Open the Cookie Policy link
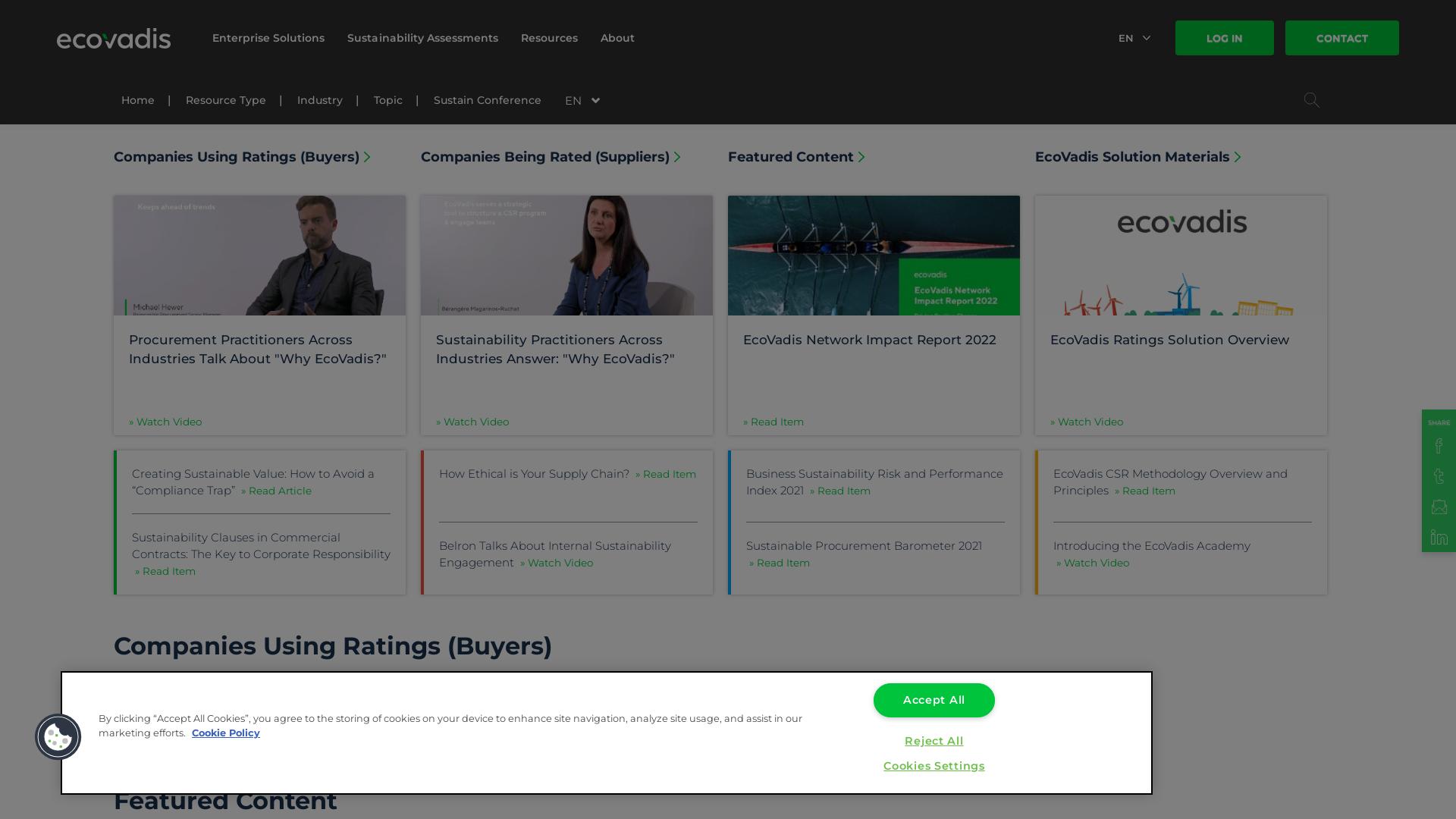This screenshot has height=819, width=1456. click(225, 733)
